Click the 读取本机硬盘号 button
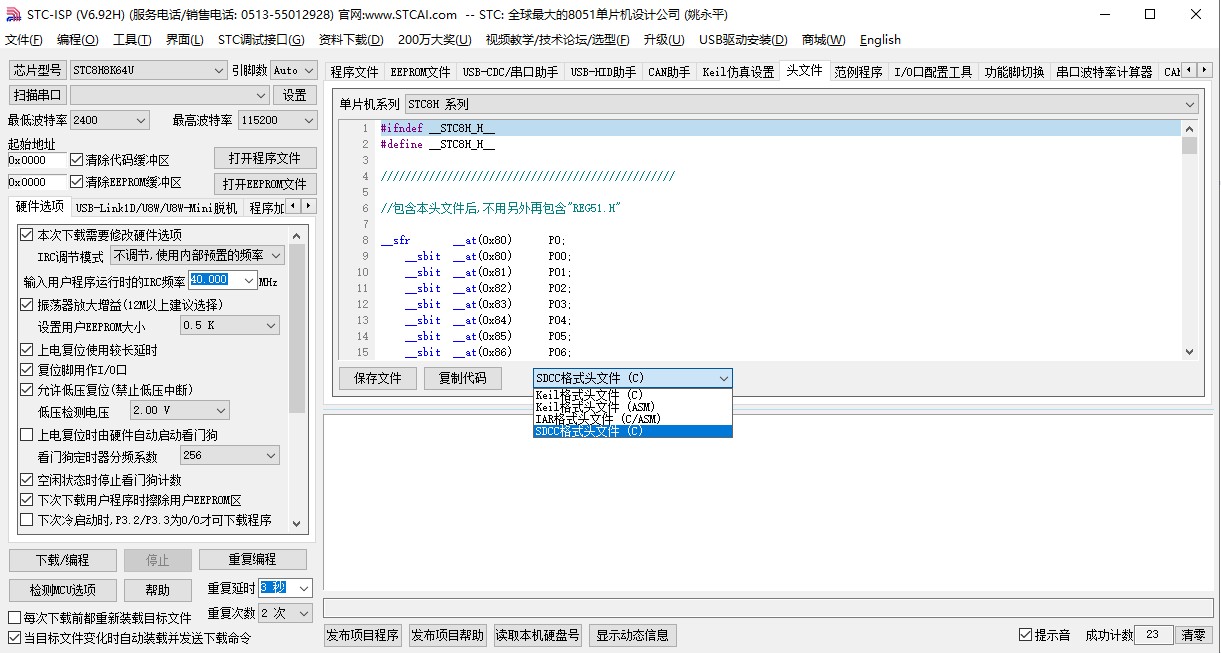 tap(538, 636)
